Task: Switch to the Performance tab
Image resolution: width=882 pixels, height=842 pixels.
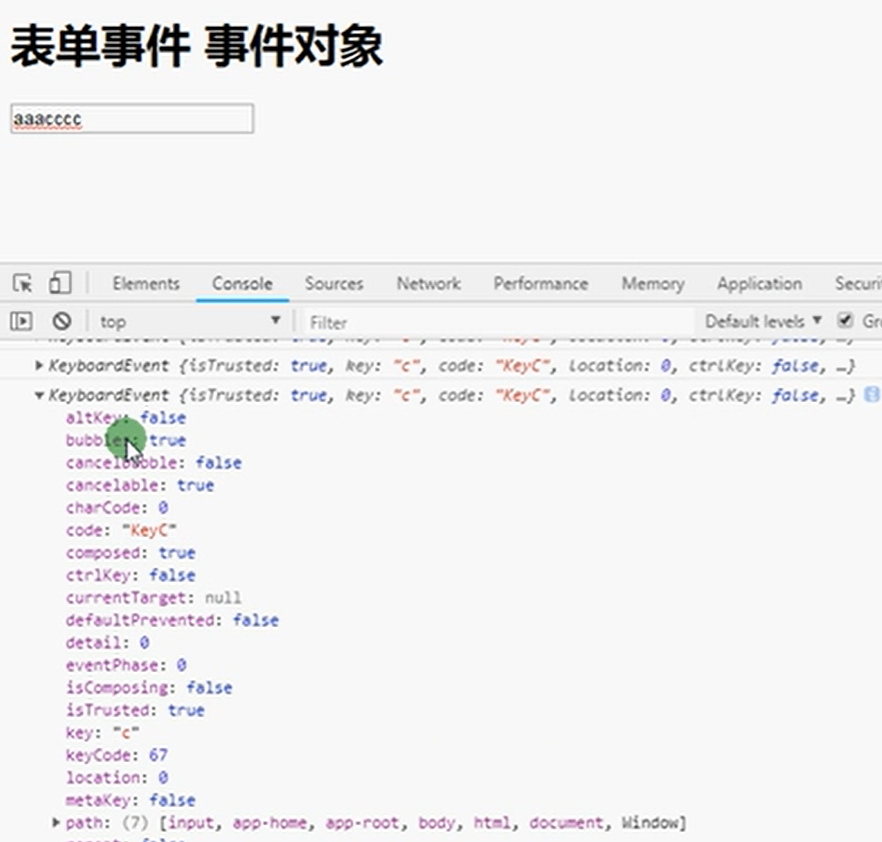Action: pos(541,283)
